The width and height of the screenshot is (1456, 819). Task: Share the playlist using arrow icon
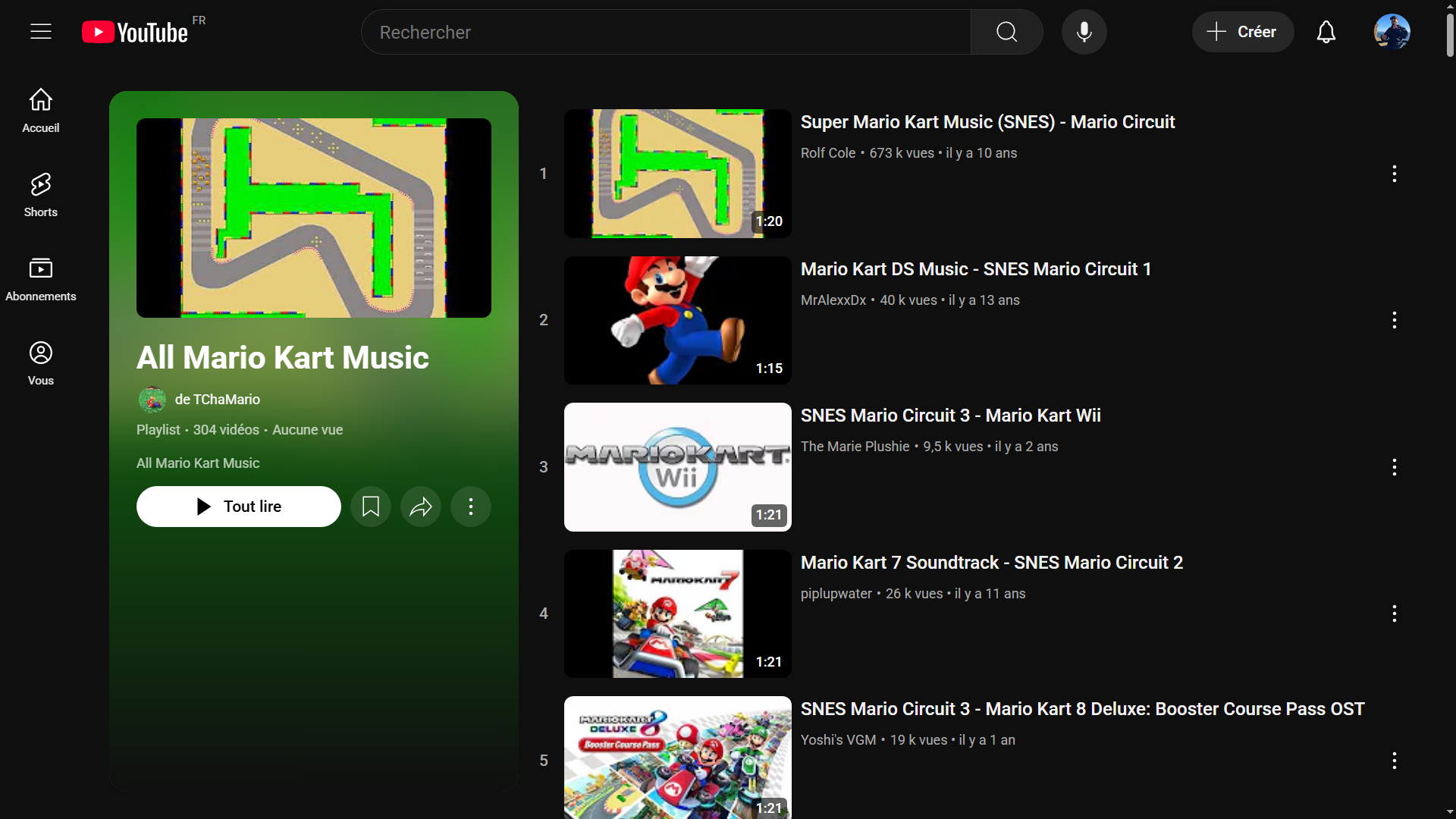(421, 507)
